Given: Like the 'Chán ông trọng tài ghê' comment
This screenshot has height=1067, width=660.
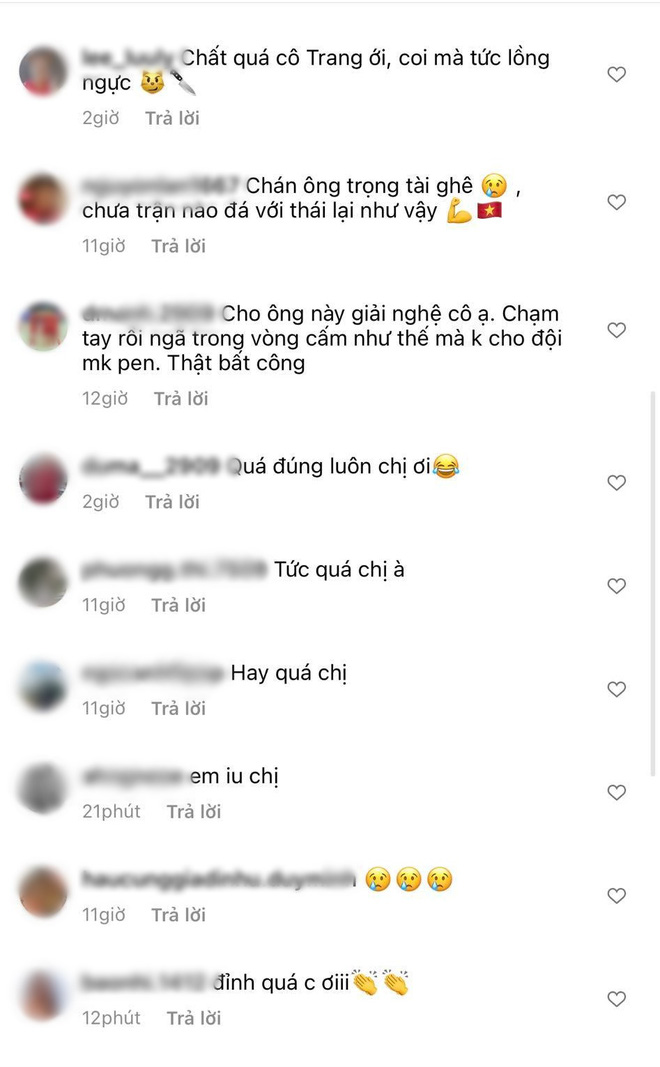Looking at the screenshot, I should (x=616, y=202).
